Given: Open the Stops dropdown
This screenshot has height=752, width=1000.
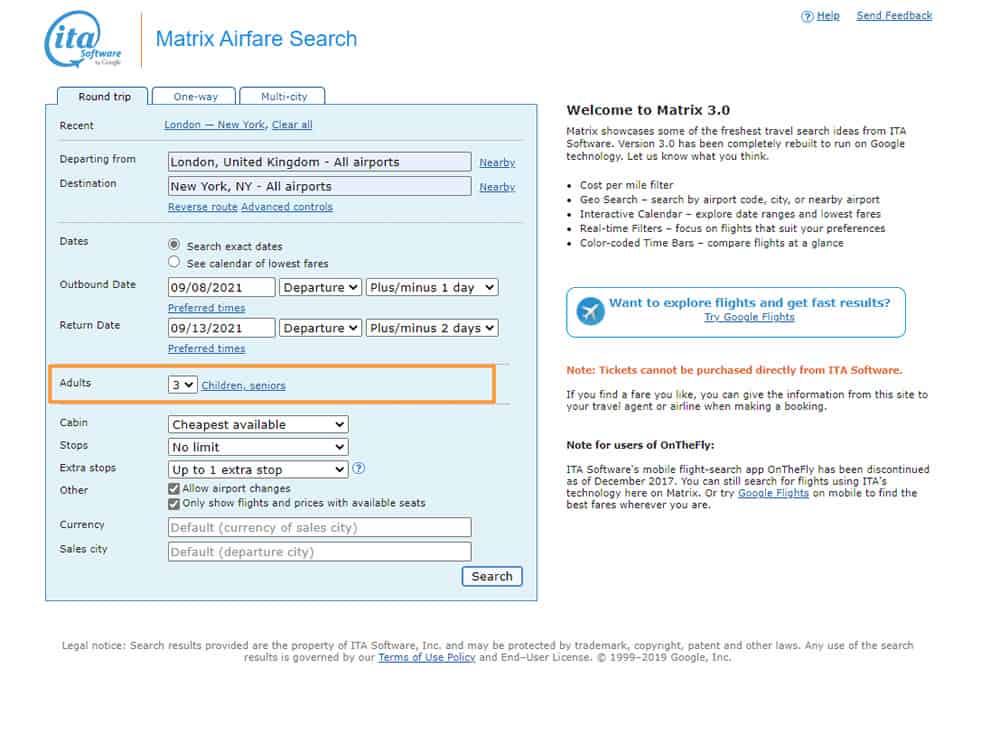Looking at the screenshot, I should tap(258, 447).
